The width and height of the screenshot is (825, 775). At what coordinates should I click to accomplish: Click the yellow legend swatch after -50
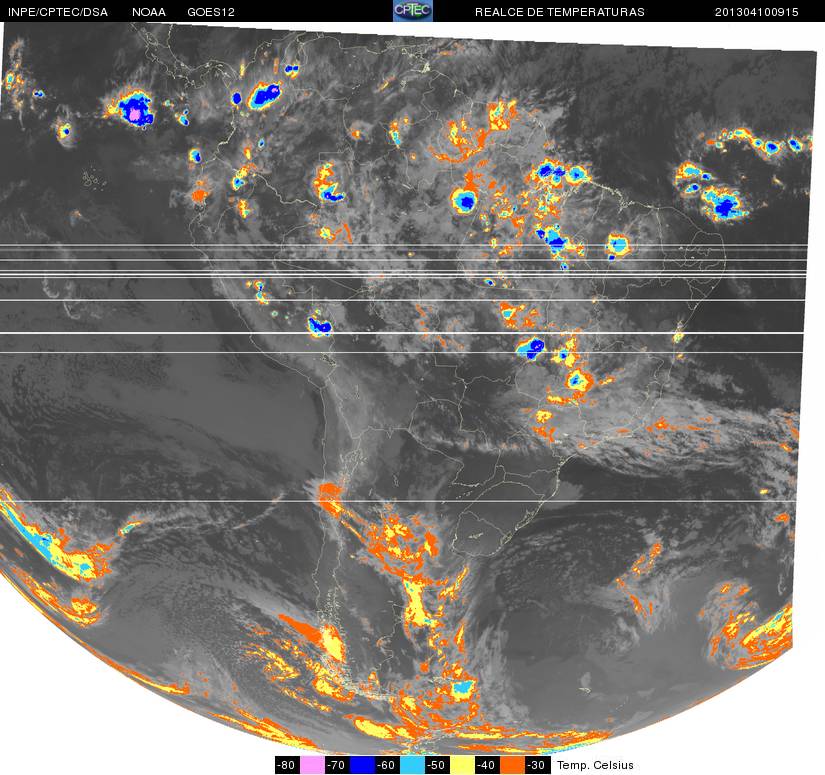(462, 764)
